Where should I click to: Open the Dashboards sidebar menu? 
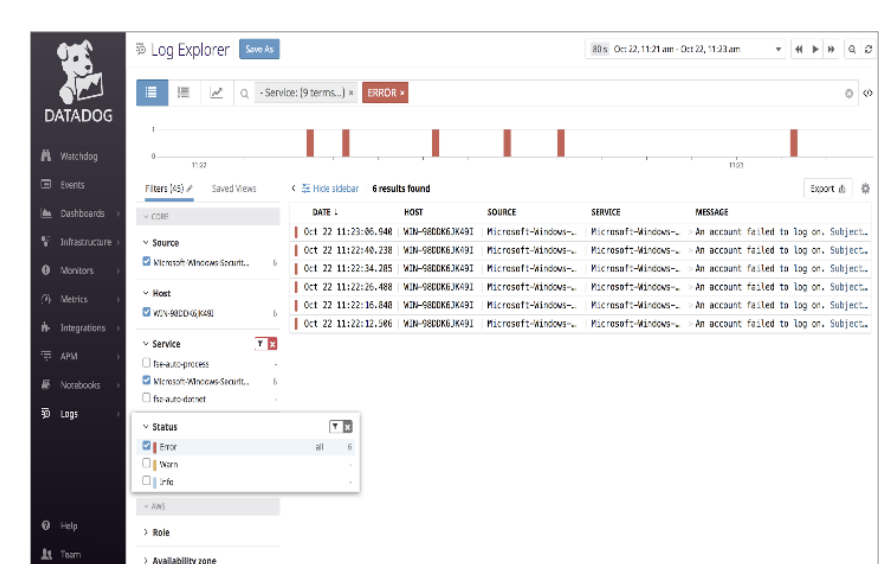pyautogui.click(x=81, y=214)
